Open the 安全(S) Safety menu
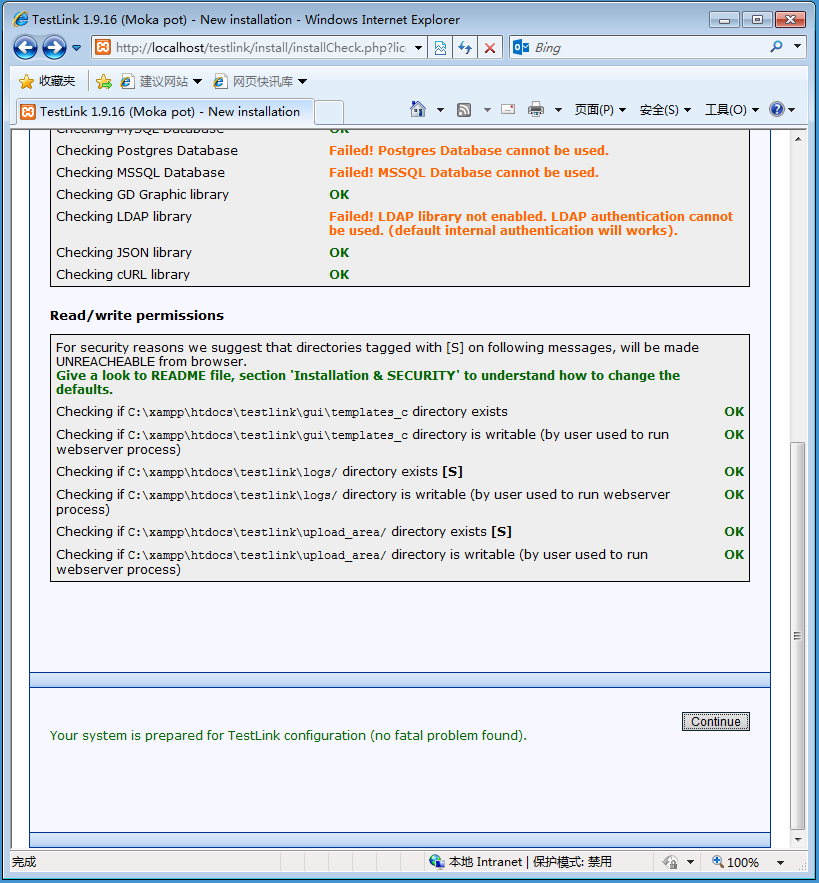819x883 pixels. tap(665, 110)
